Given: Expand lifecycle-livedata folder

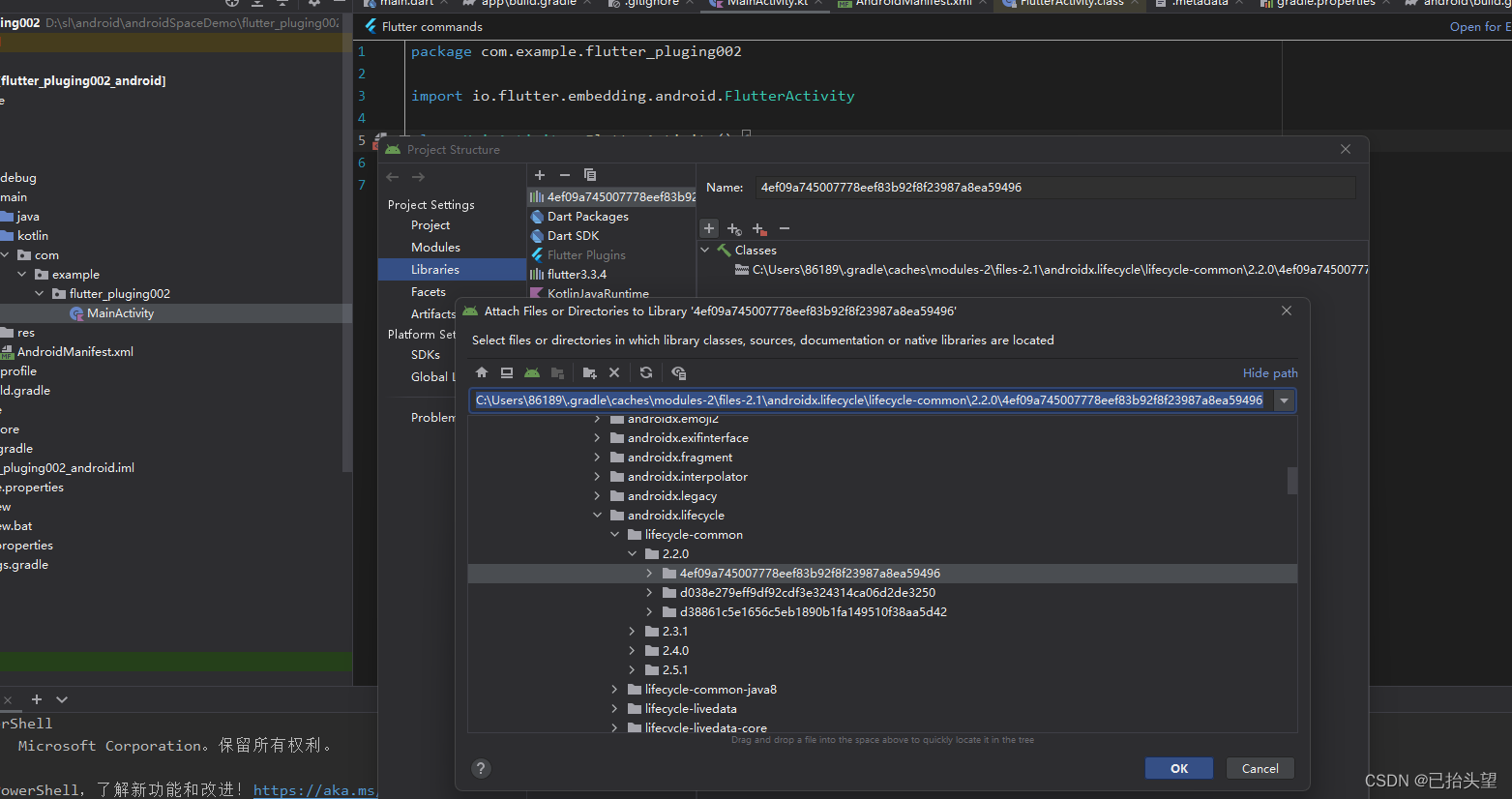Looking at the screenshot, I should pyautogui.click(x=615, y=709).
